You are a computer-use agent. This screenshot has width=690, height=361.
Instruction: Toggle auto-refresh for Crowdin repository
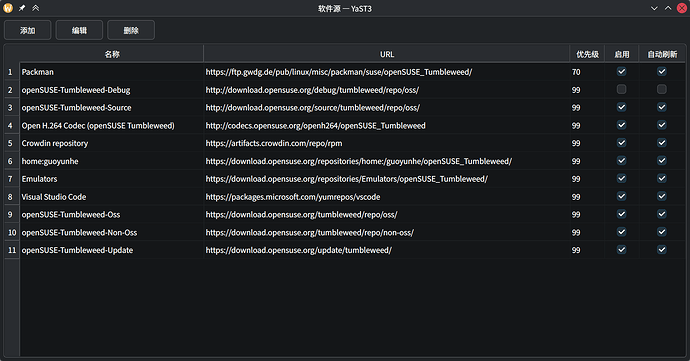pos(662,143)
